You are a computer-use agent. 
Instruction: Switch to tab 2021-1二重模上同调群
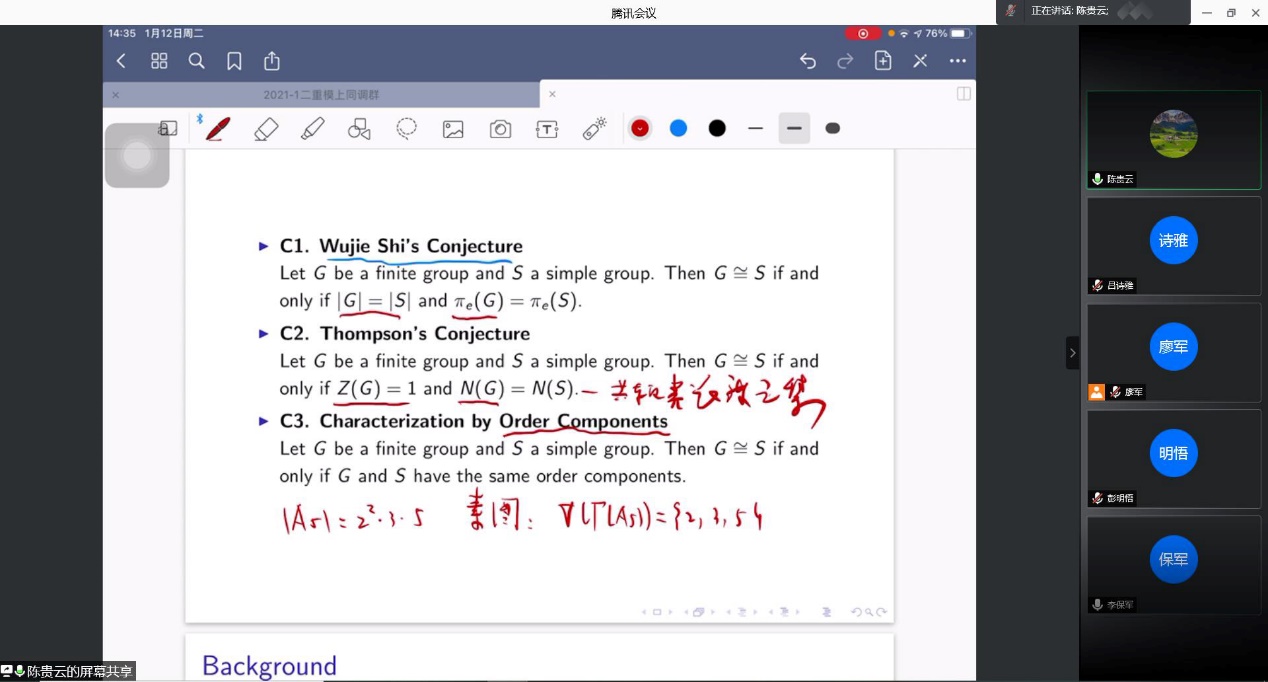pos(321,95)
